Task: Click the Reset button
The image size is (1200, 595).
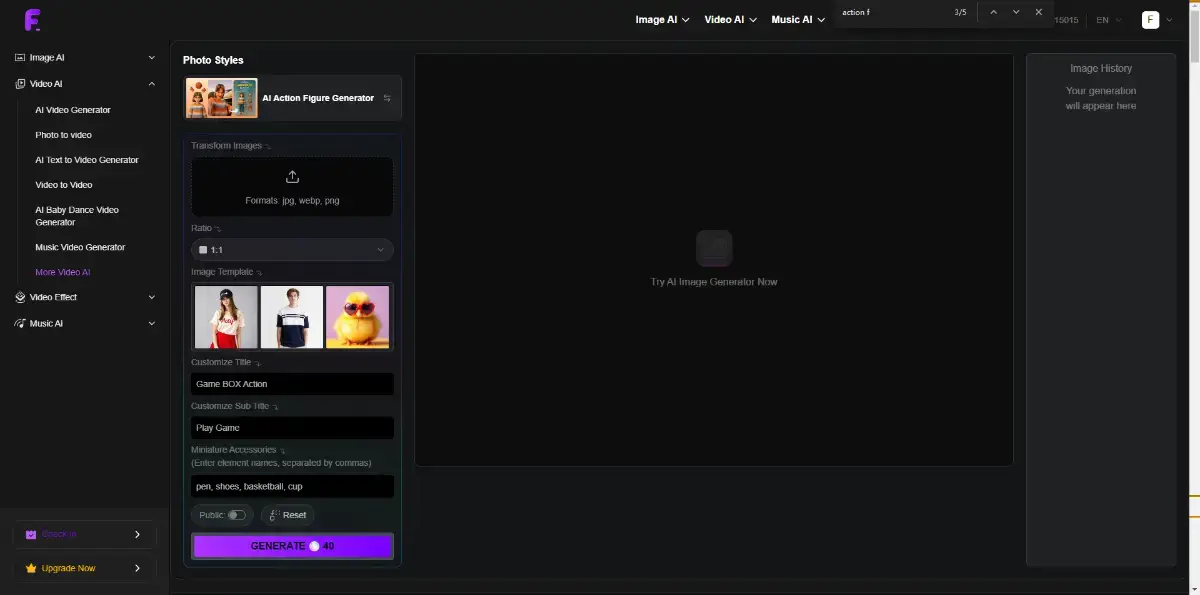Action: click(x=288, y=515)
